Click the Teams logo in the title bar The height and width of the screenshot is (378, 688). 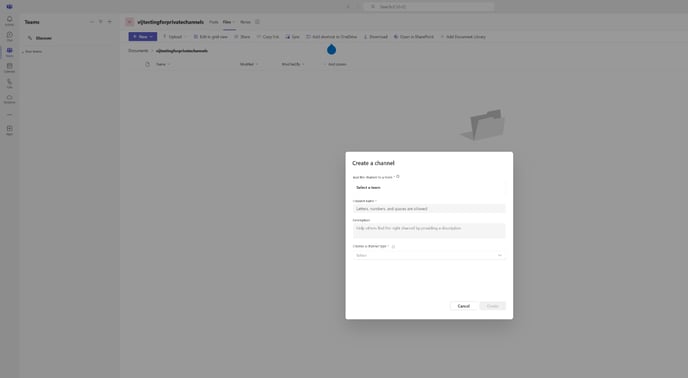click(9, 7)
